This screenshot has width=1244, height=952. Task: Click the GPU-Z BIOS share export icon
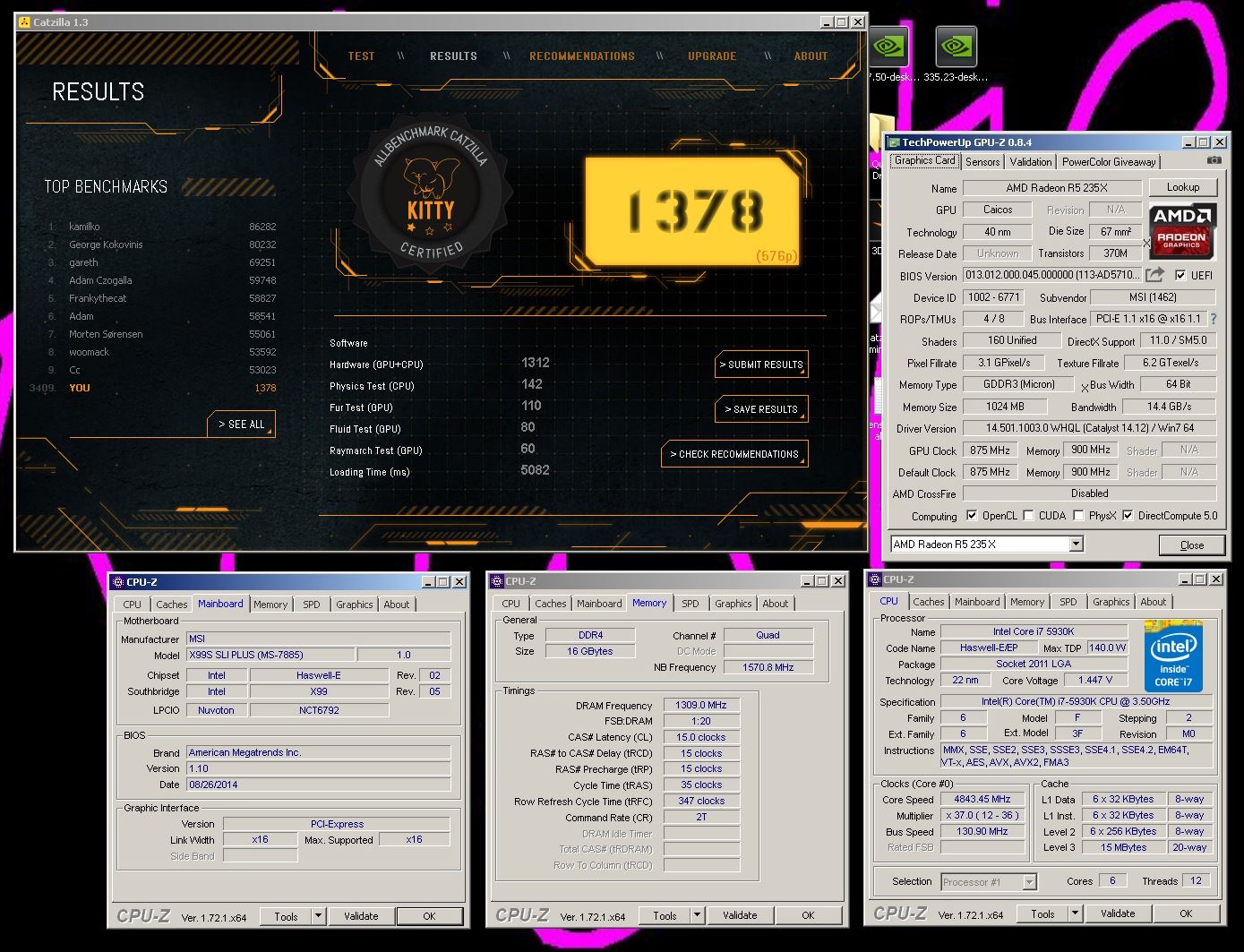(x=1155, y=275)
